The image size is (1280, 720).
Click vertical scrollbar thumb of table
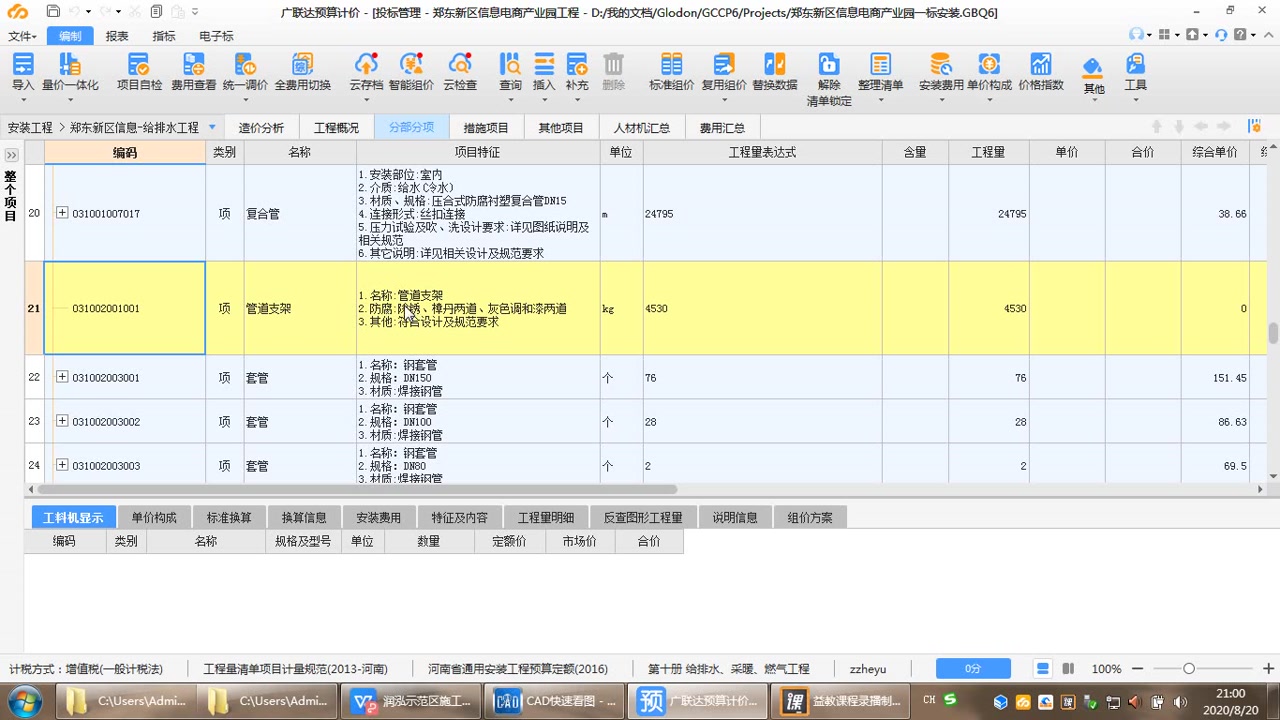coord(1273,333)
